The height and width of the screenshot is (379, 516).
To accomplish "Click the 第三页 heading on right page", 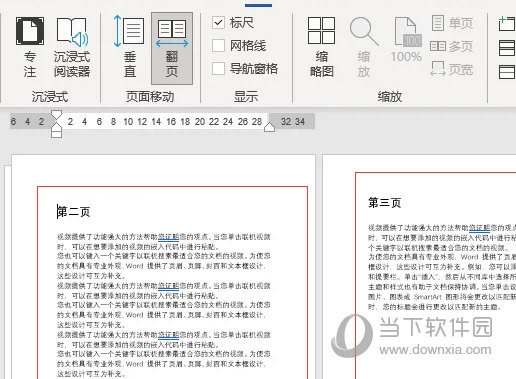I will click(385, 202).
